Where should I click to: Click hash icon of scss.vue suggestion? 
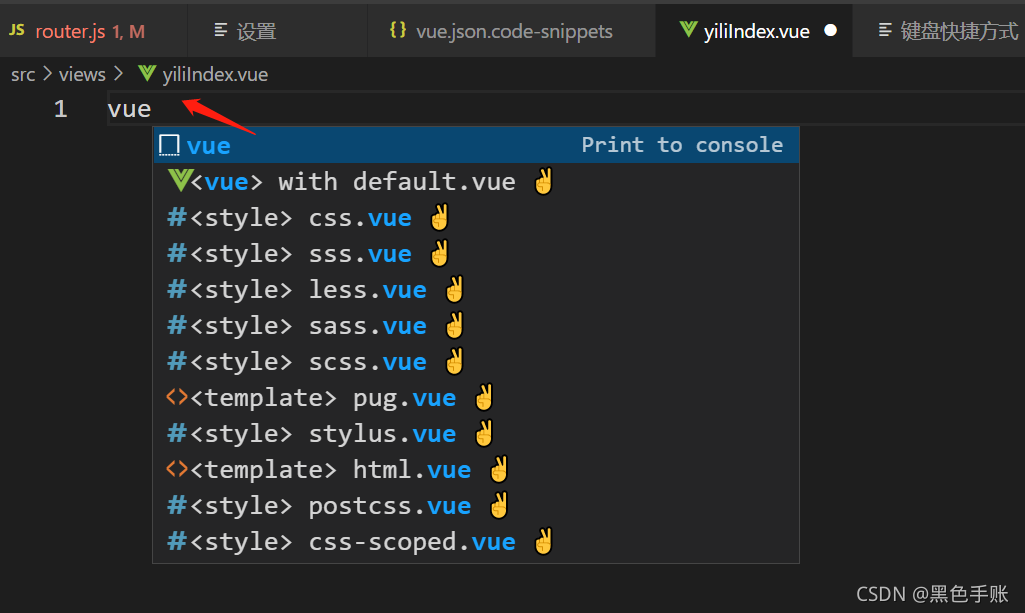176,361
